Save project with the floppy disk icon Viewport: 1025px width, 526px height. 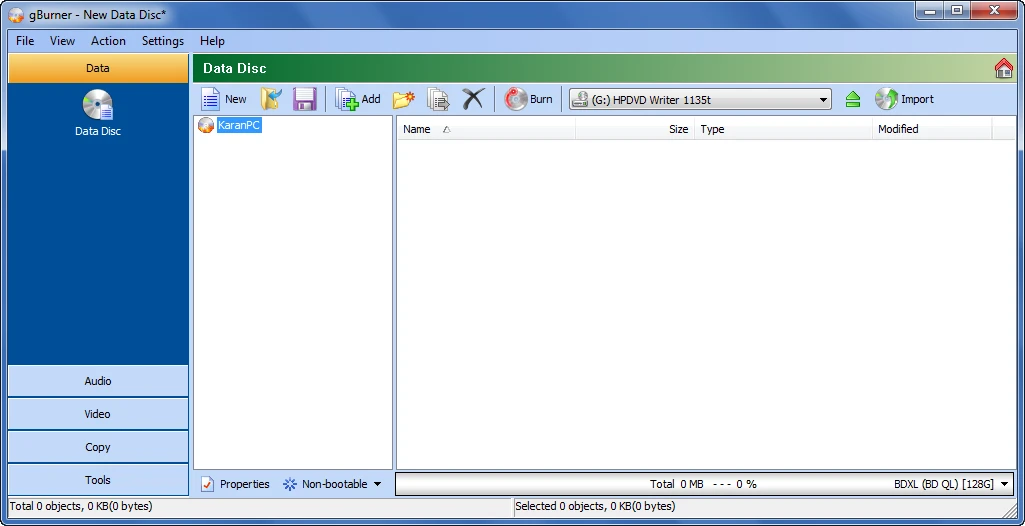pos(304,99)
